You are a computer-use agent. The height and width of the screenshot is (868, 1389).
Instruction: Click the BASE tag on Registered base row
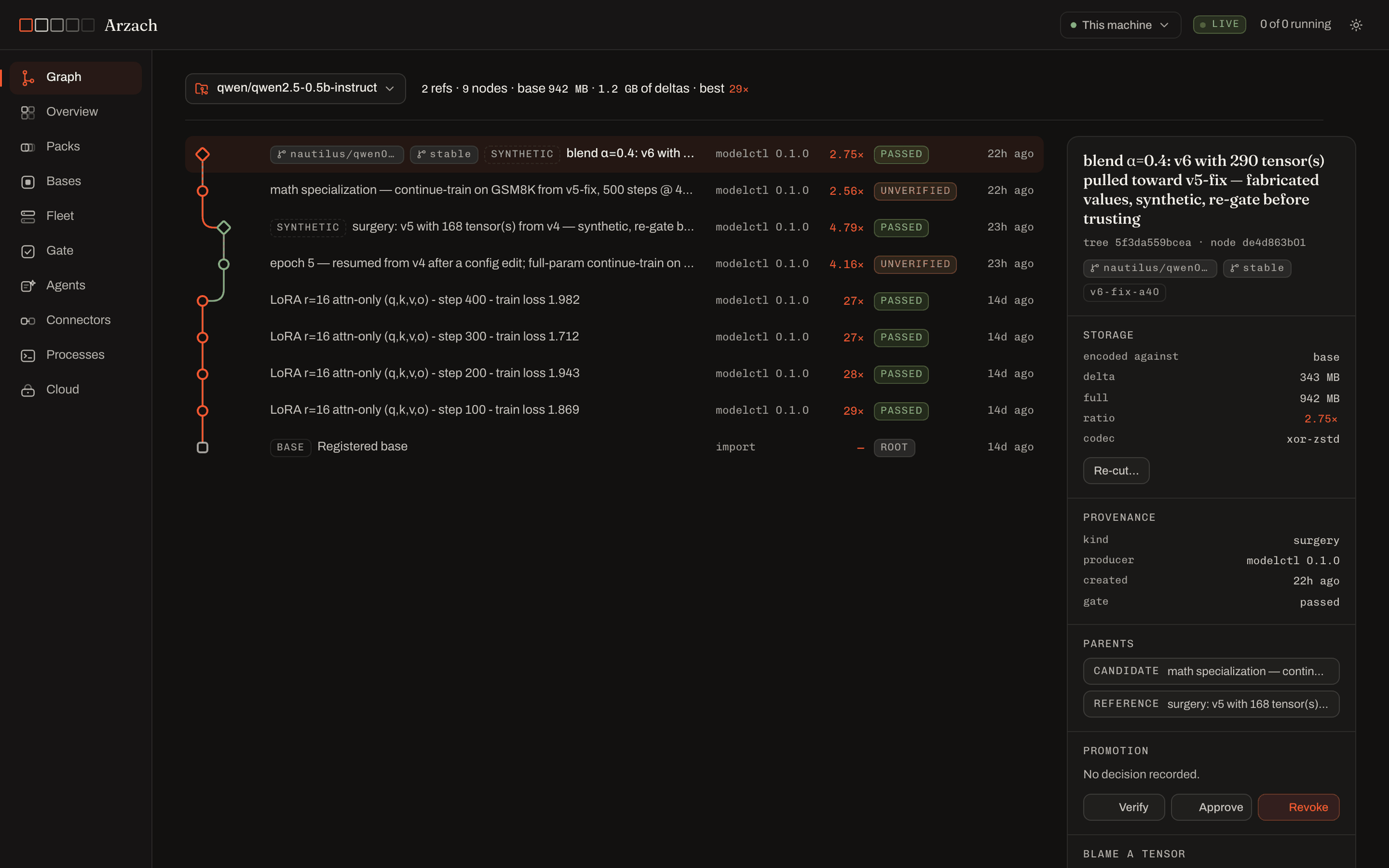pyautogui.click(x=290, y=448)
